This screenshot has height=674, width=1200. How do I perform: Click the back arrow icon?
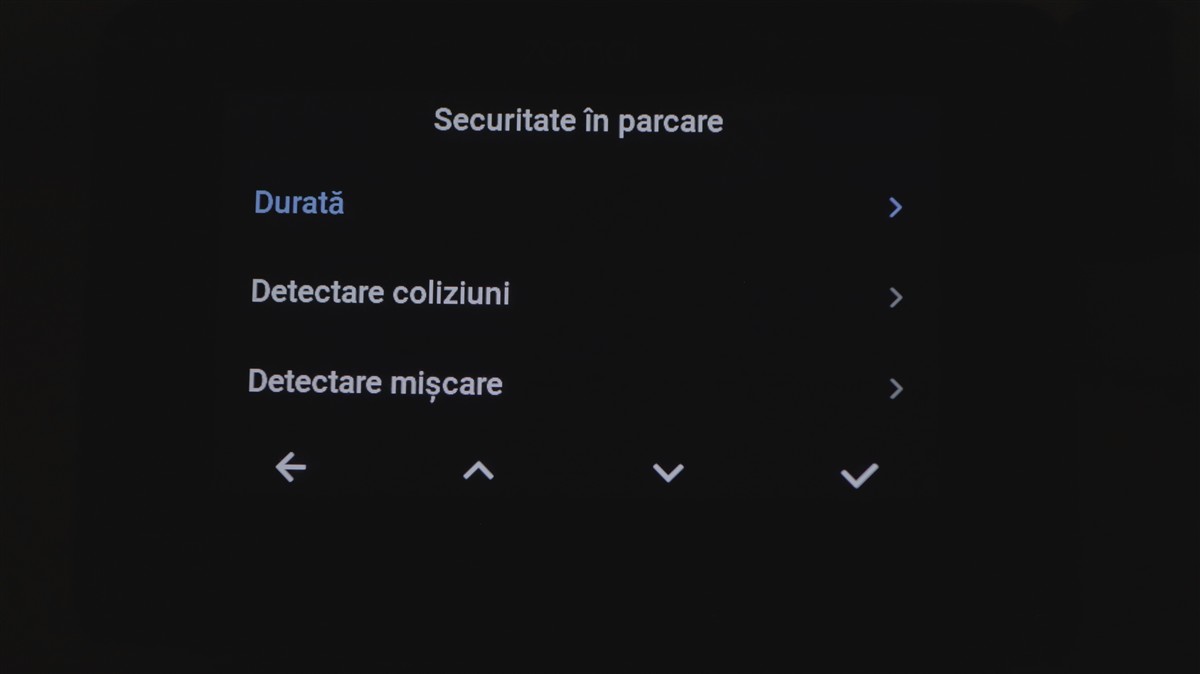click(x=290, y=467)
